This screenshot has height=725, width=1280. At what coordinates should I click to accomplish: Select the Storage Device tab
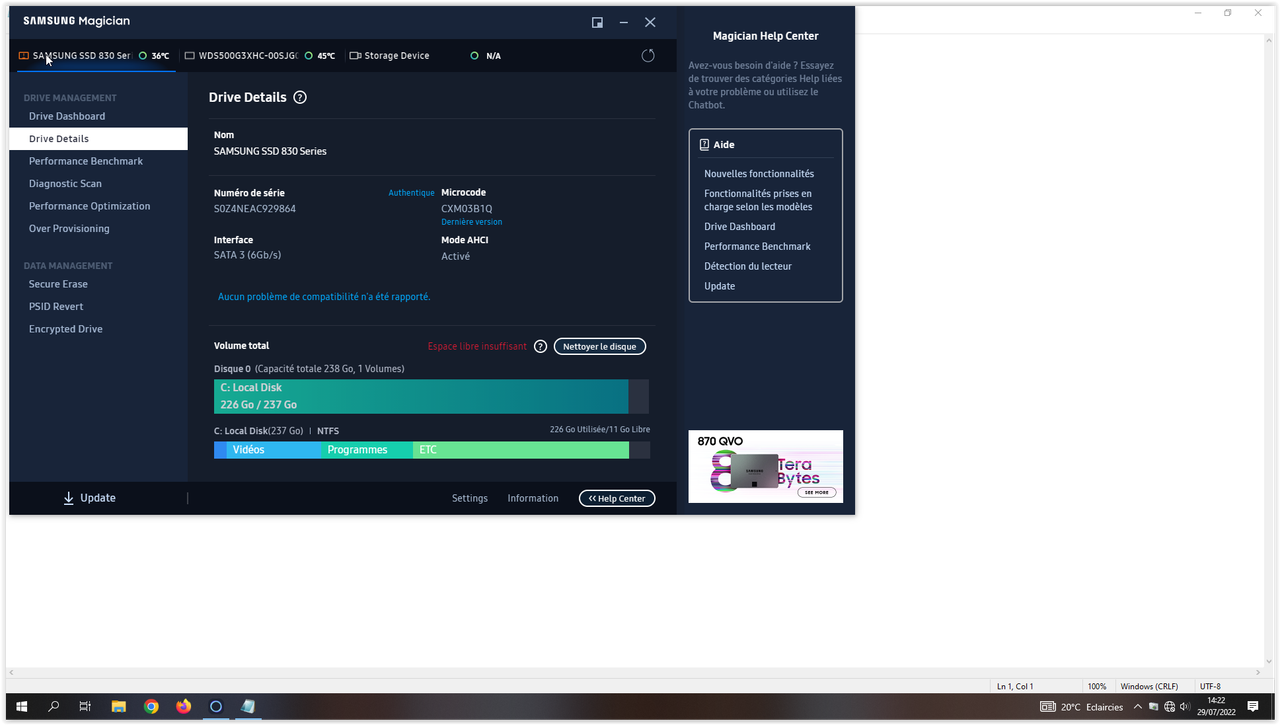[x=390, y=56]
